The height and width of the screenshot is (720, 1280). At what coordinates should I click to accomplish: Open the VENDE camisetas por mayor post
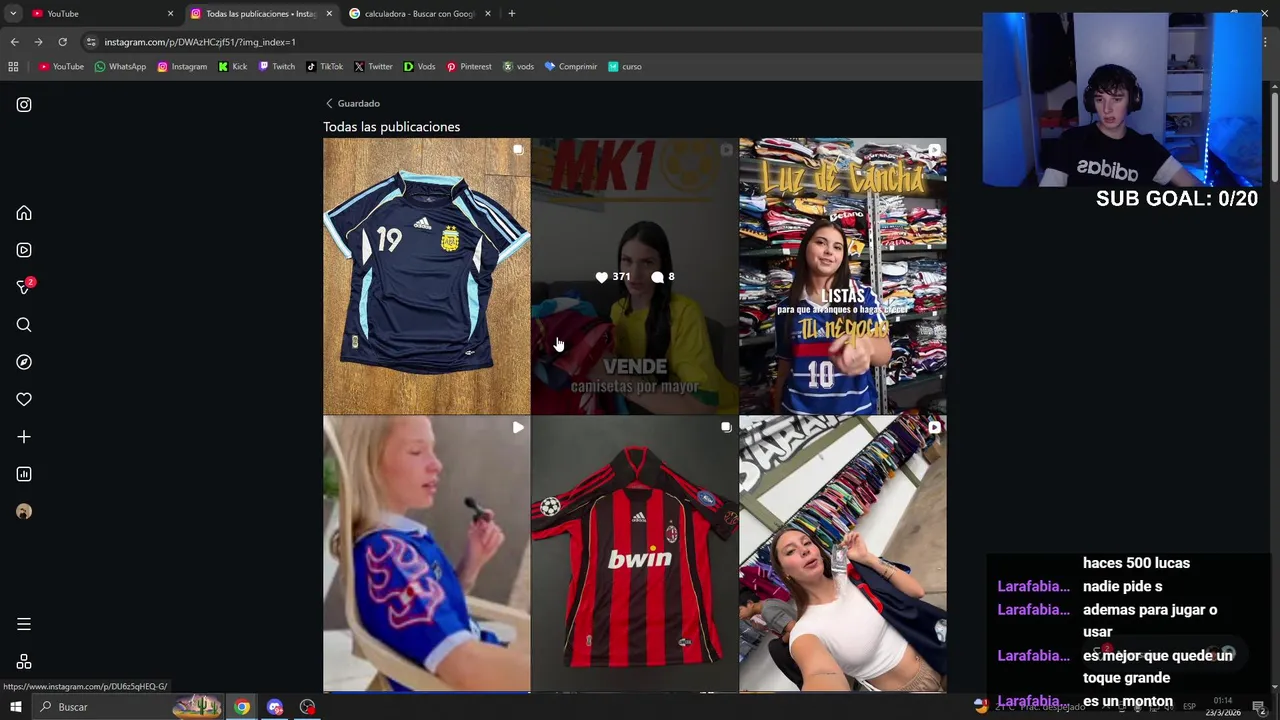click(635, 276)
